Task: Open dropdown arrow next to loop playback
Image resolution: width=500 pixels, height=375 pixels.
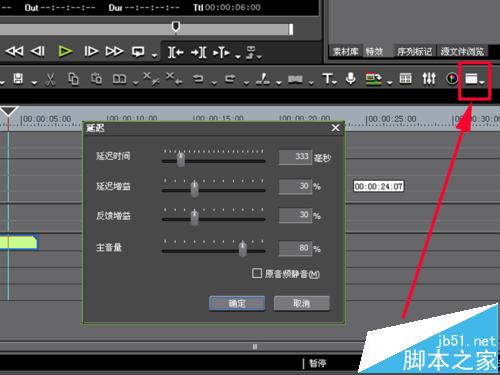Action: [154, 55]
